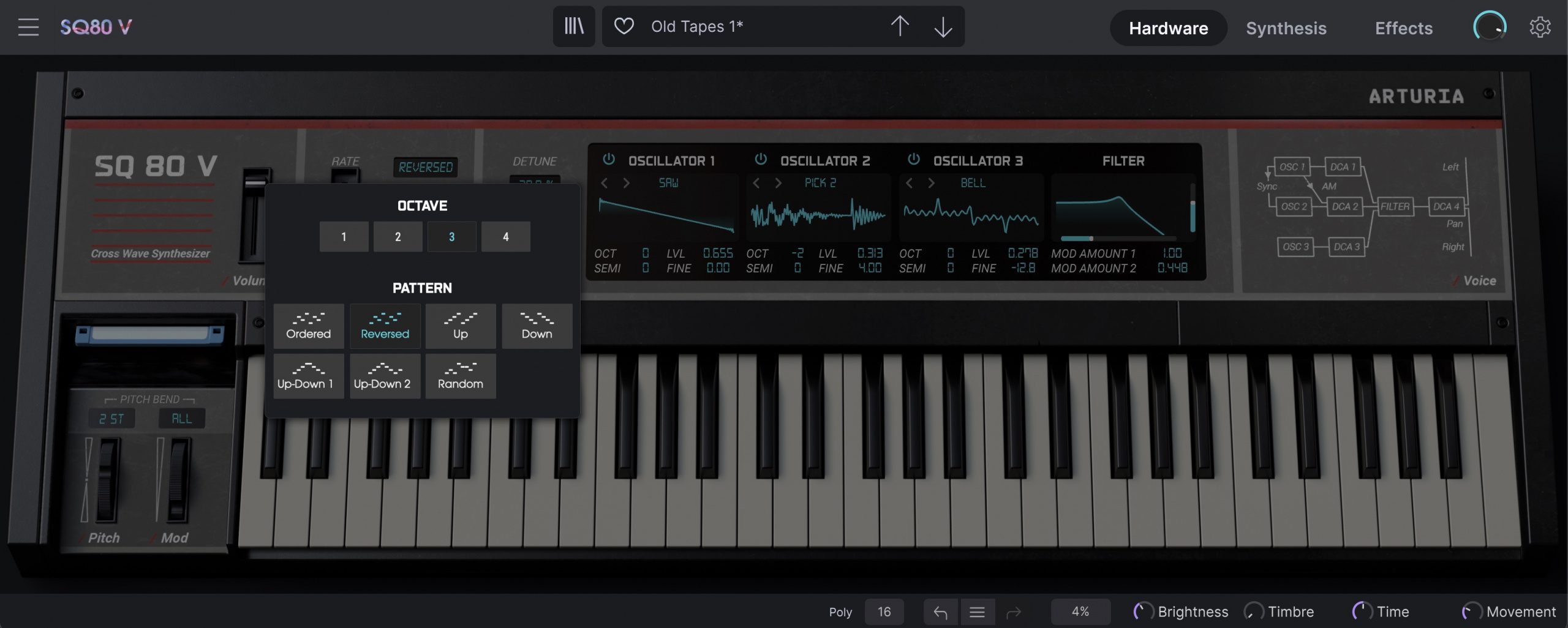Viewport: 1568px width, 628px height.
Task: Click Oscillator 3 FINE value -12.8
Action: pyautogui.click(x=1022, y=268)
